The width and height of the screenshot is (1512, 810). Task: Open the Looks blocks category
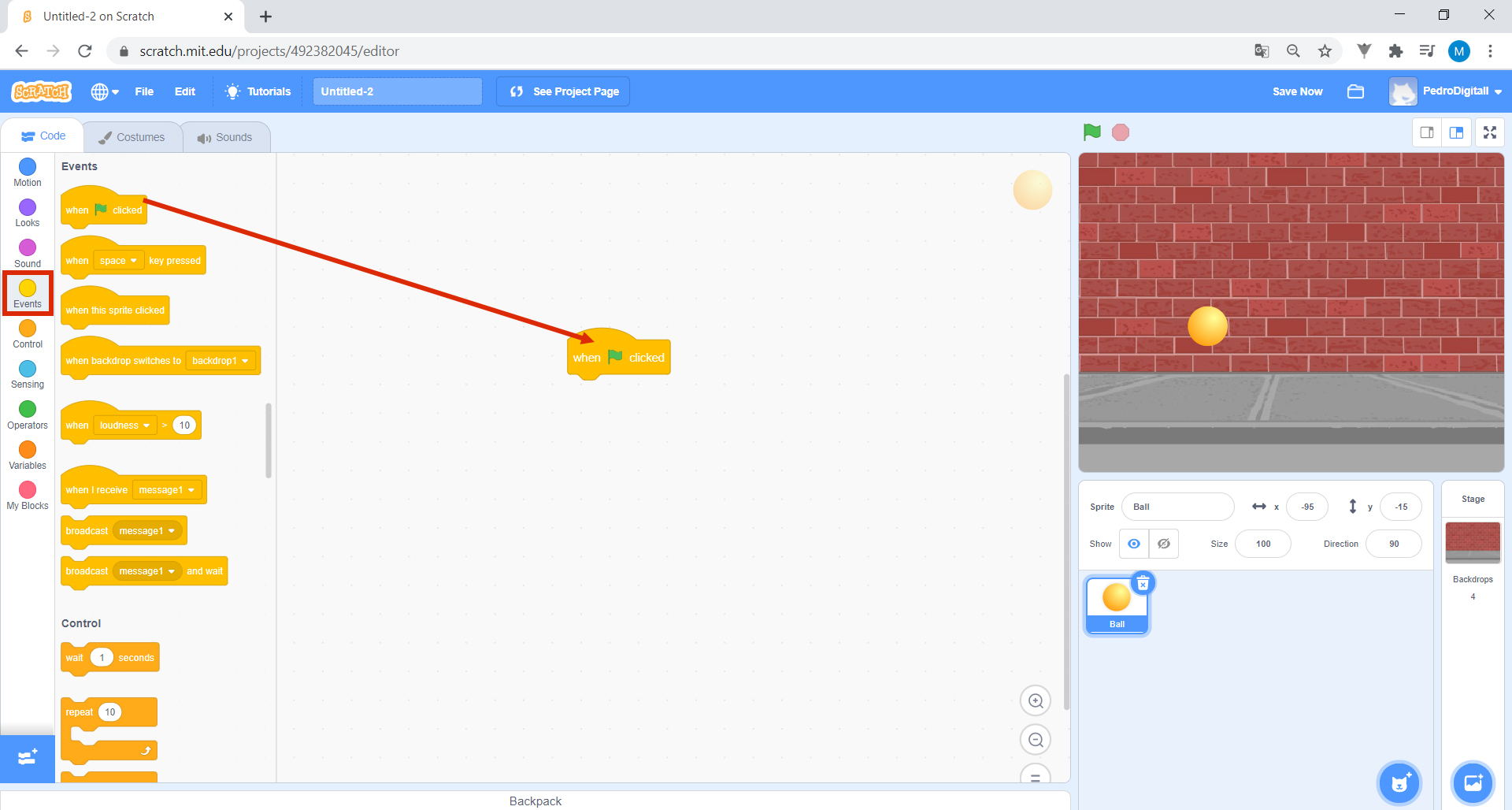tap(28, 213)
